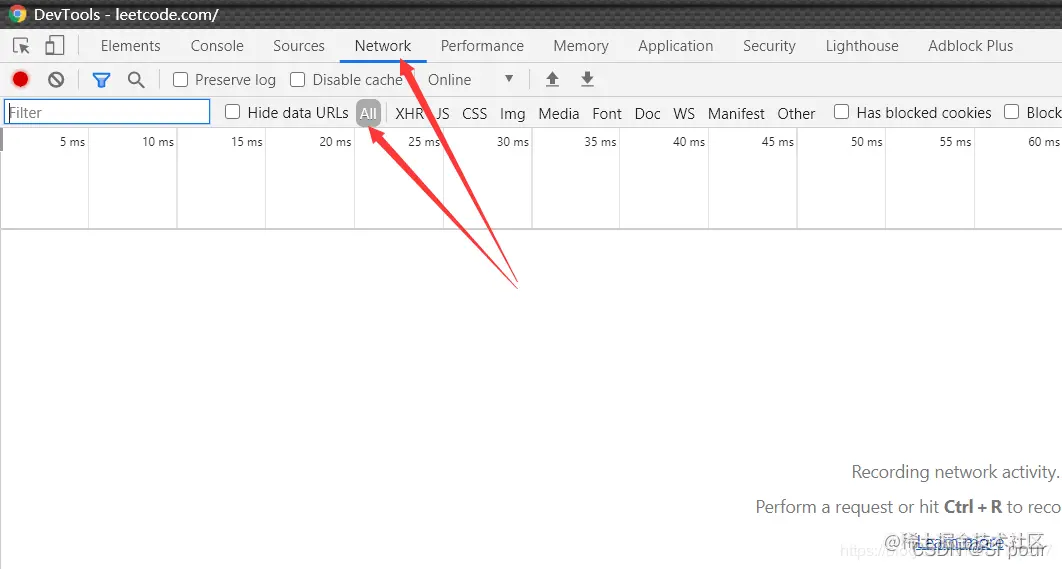Stop recording with the red record button
Image resolution: width=1062 pixels, height=569 pixels.
tap(20, 79)
